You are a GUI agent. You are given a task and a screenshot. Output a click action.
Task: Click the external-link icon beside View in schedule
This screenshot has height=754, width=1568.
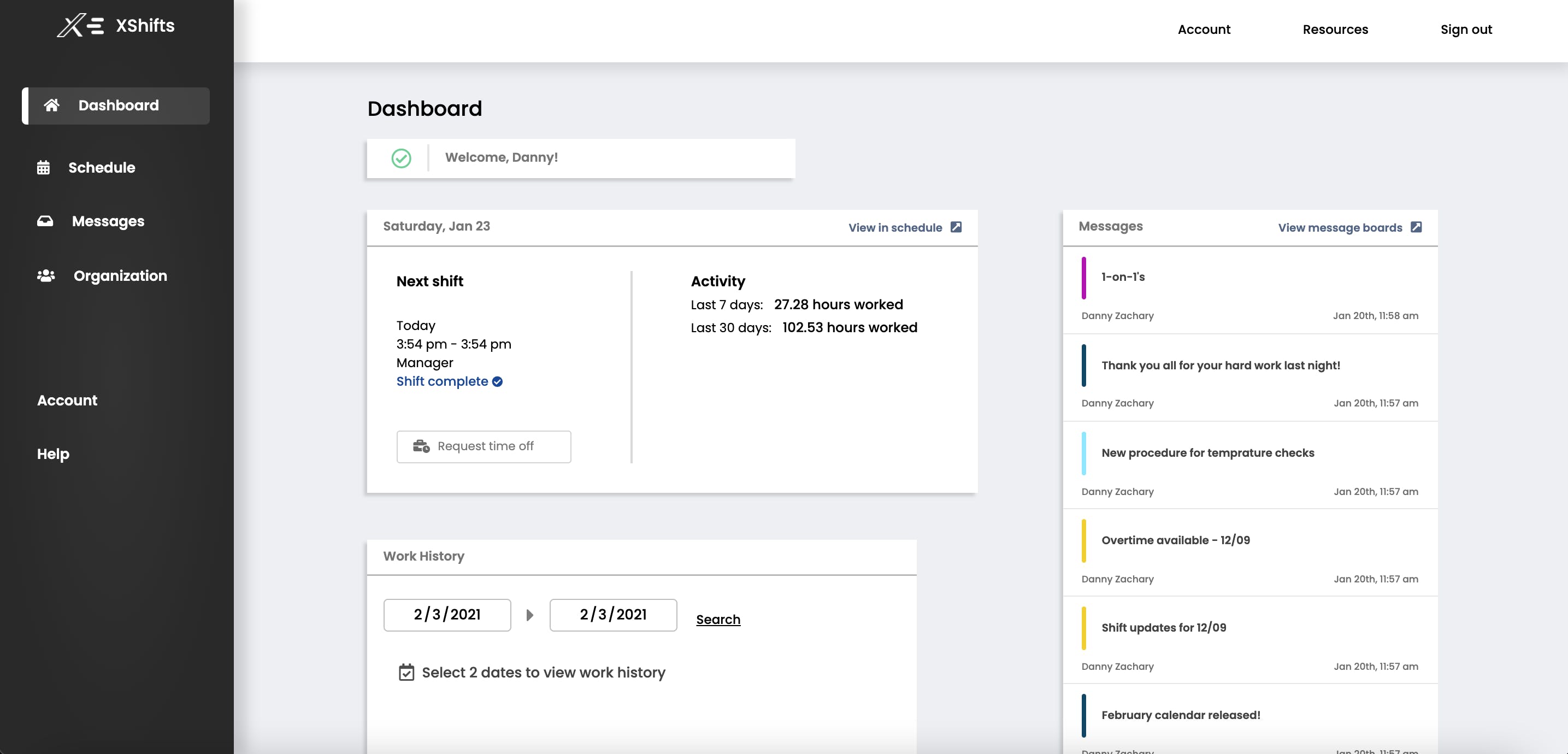[x=956, y=227]
